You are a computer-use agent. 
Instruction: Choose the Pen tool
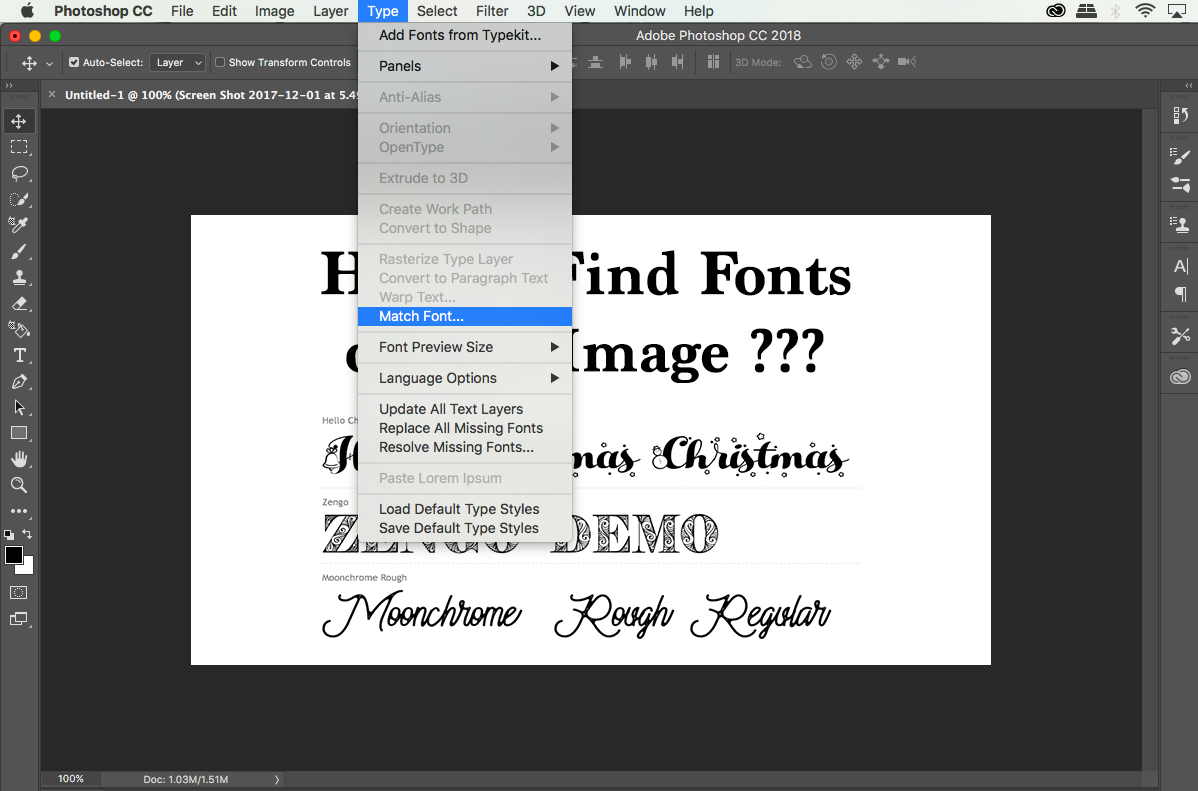pyautogui.click(x=19, y=381)
